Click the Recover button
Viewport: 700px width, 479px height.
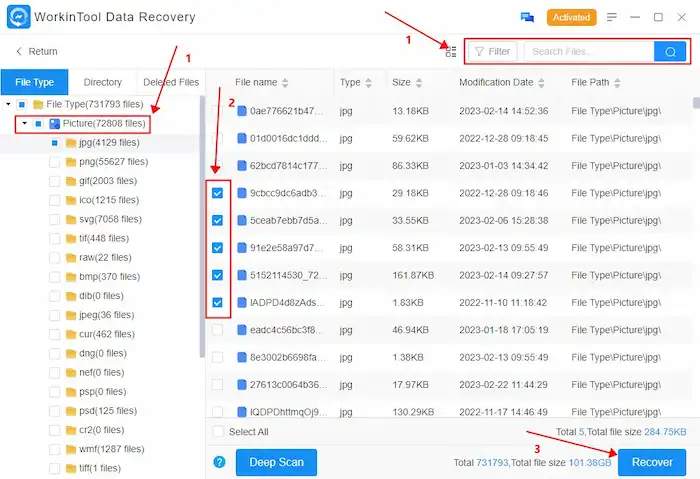coord(652,462)
